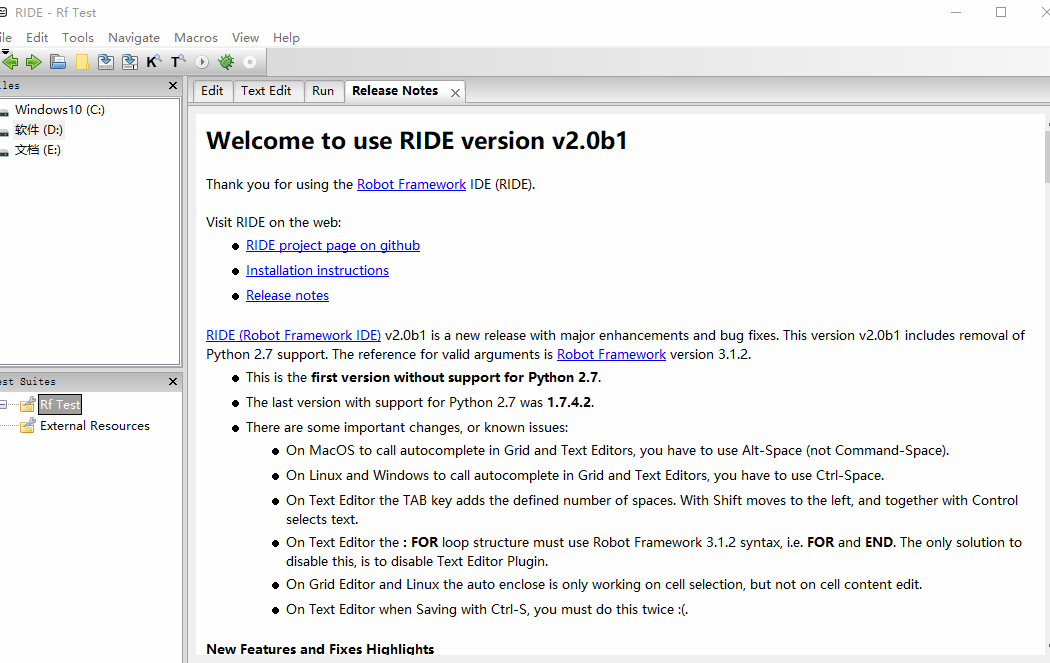Image resolution: width=1050 pixels, height=663 pixels.
Task: Maximize the RIDE window
Action: click(x=1001, y=12)
